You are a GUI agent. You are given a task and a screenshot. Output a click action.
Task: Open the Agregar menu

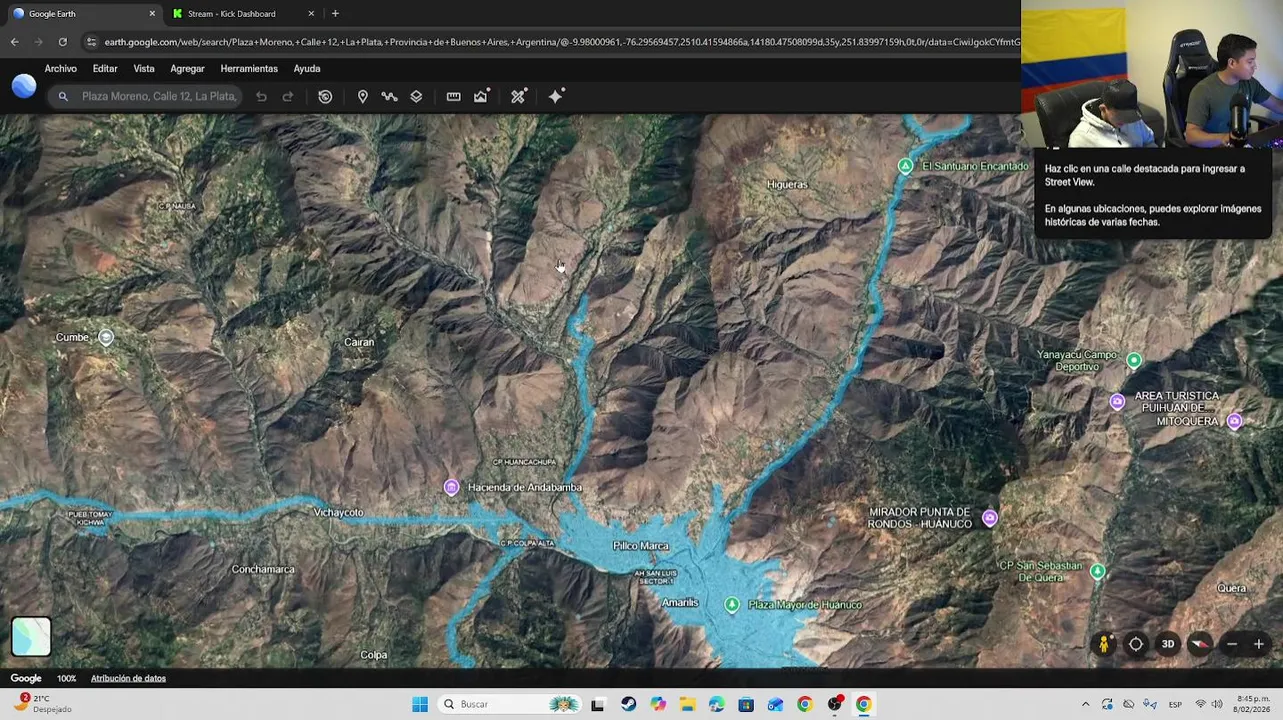(x=187, y=69)
